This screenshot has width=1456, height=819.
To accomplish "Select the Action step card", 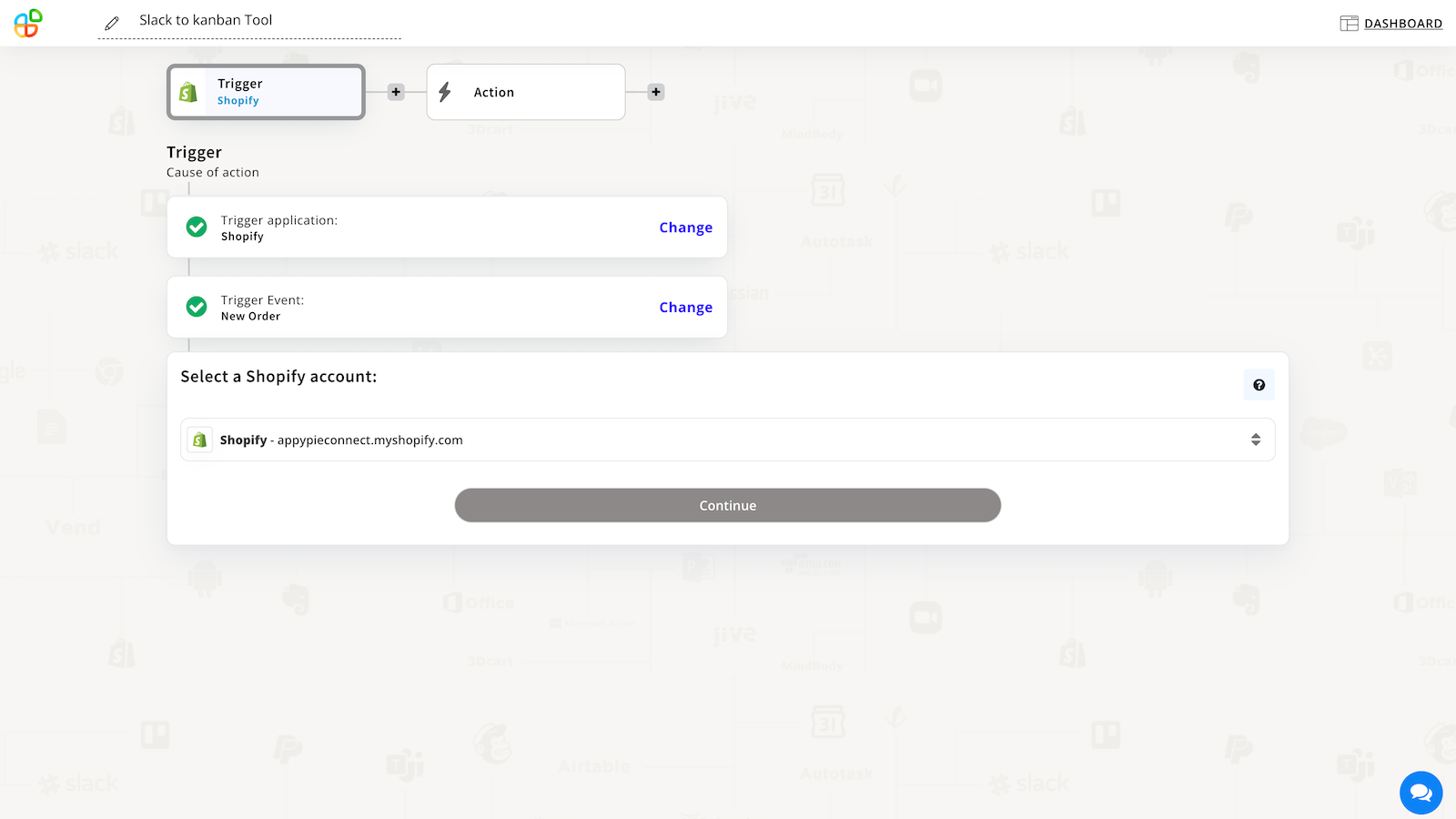I will [526, 92].
